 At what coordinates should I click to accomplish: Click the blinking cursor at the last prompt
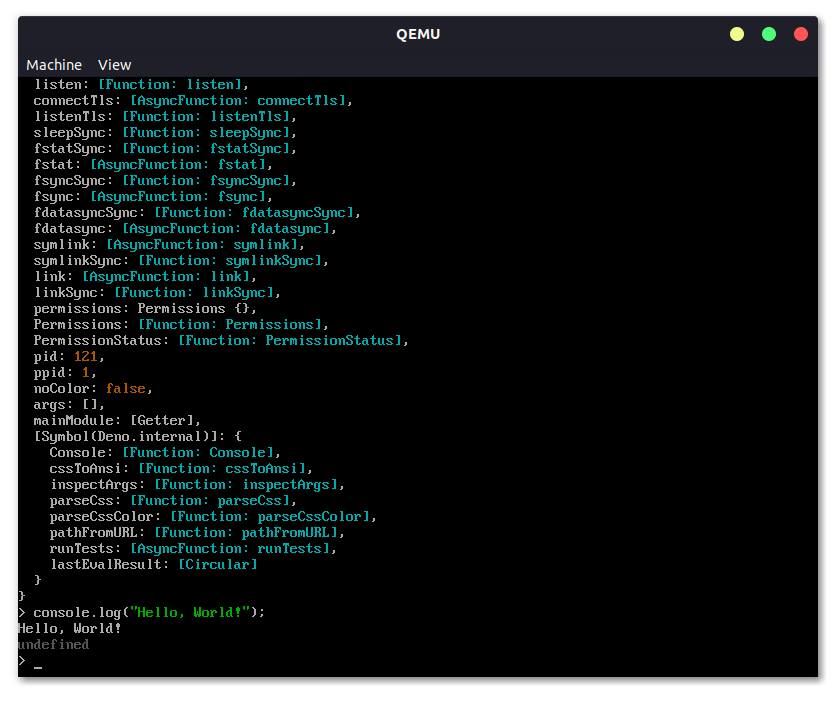(38, 662)
